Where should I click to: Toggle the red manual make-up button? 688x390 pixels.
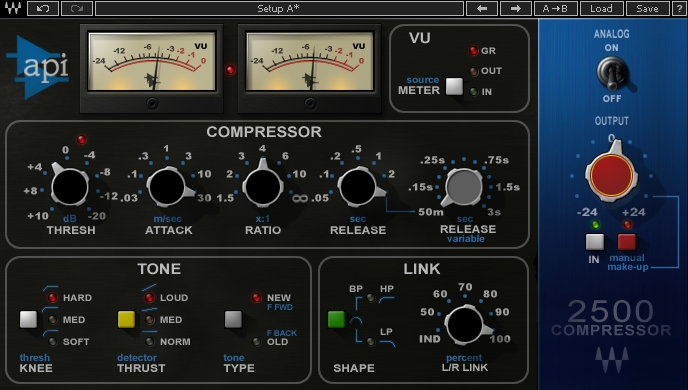[627, 242]
